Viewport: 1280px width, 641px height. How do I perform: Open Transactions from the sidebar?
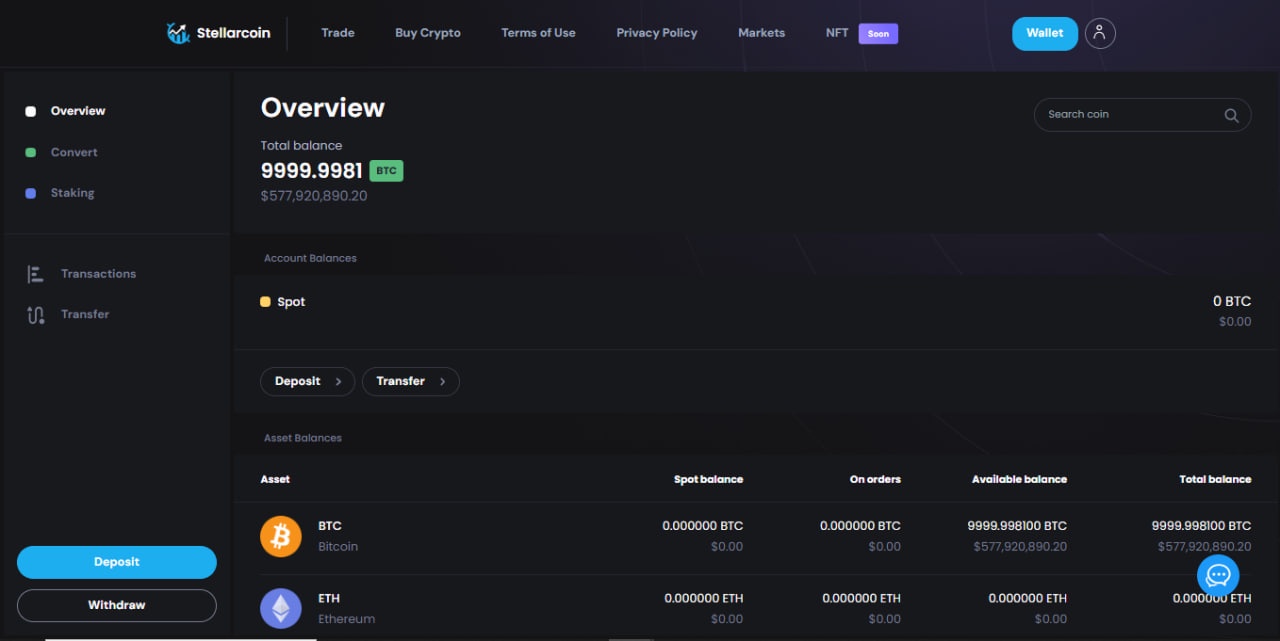pyautogui.click(x=98, y=274)
